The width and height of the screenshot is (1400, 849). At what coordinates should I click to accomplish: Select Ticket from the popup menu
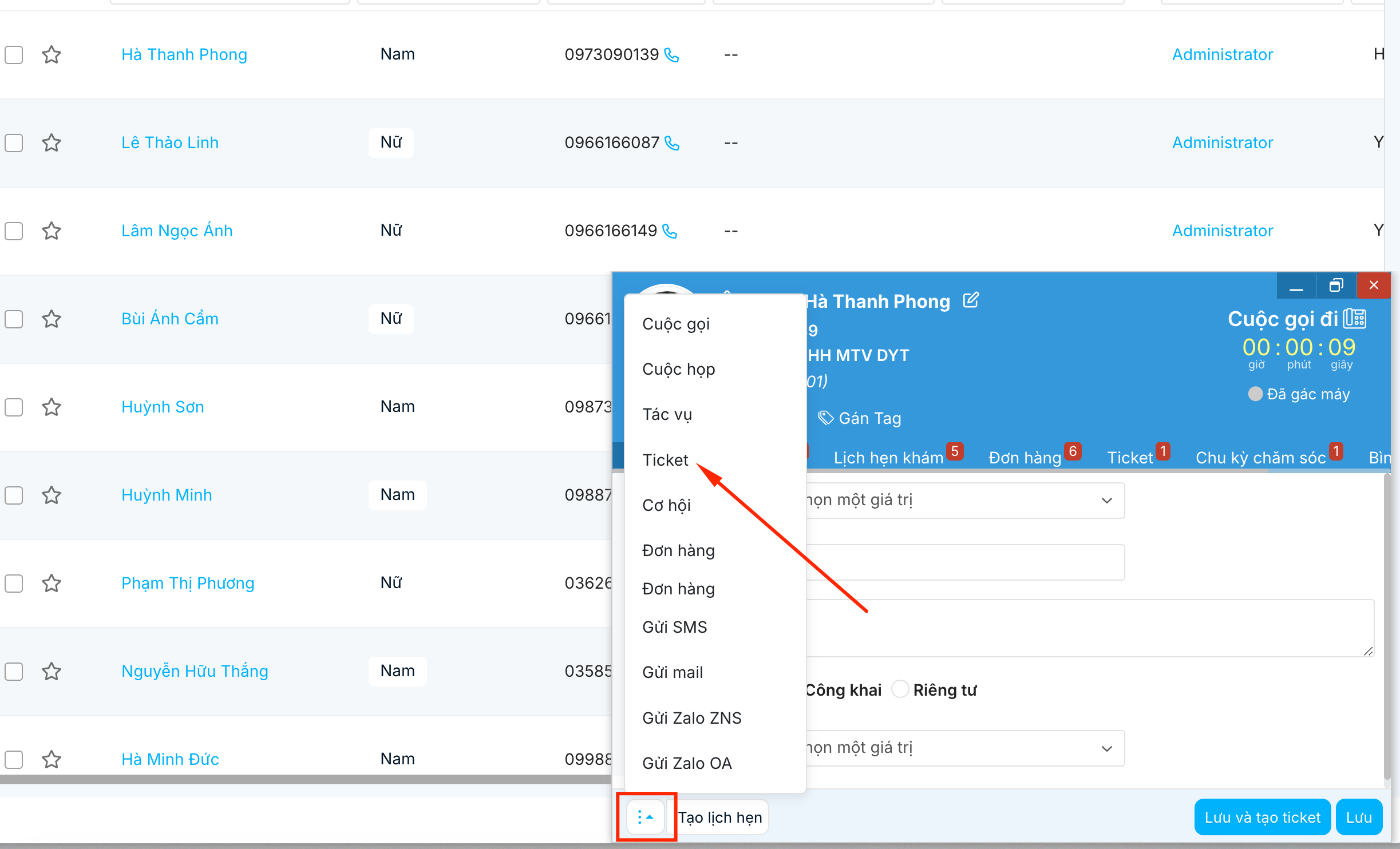665,460
